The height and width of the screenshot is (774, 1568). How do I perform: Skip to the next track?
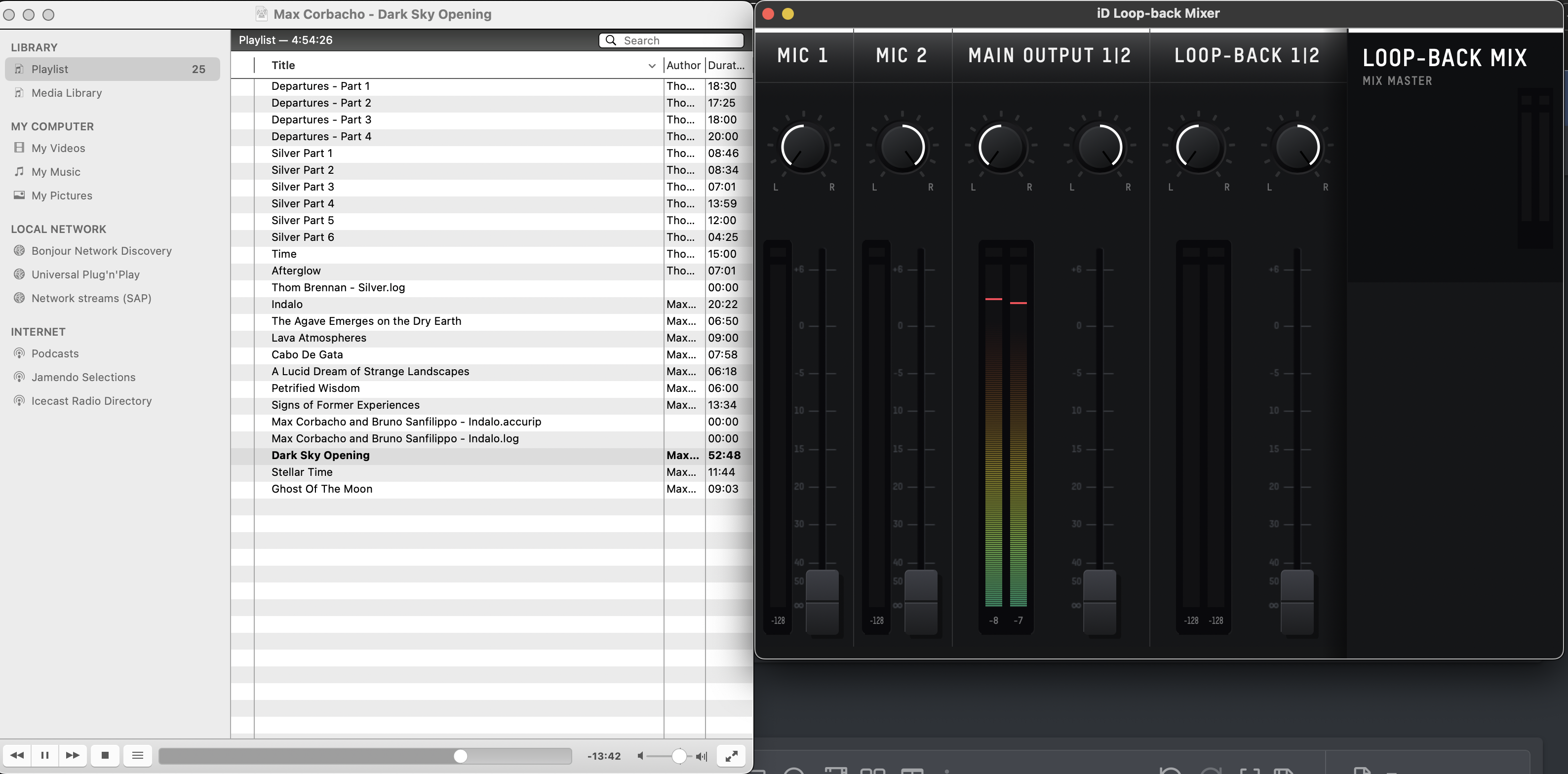(x=73, y=755)
